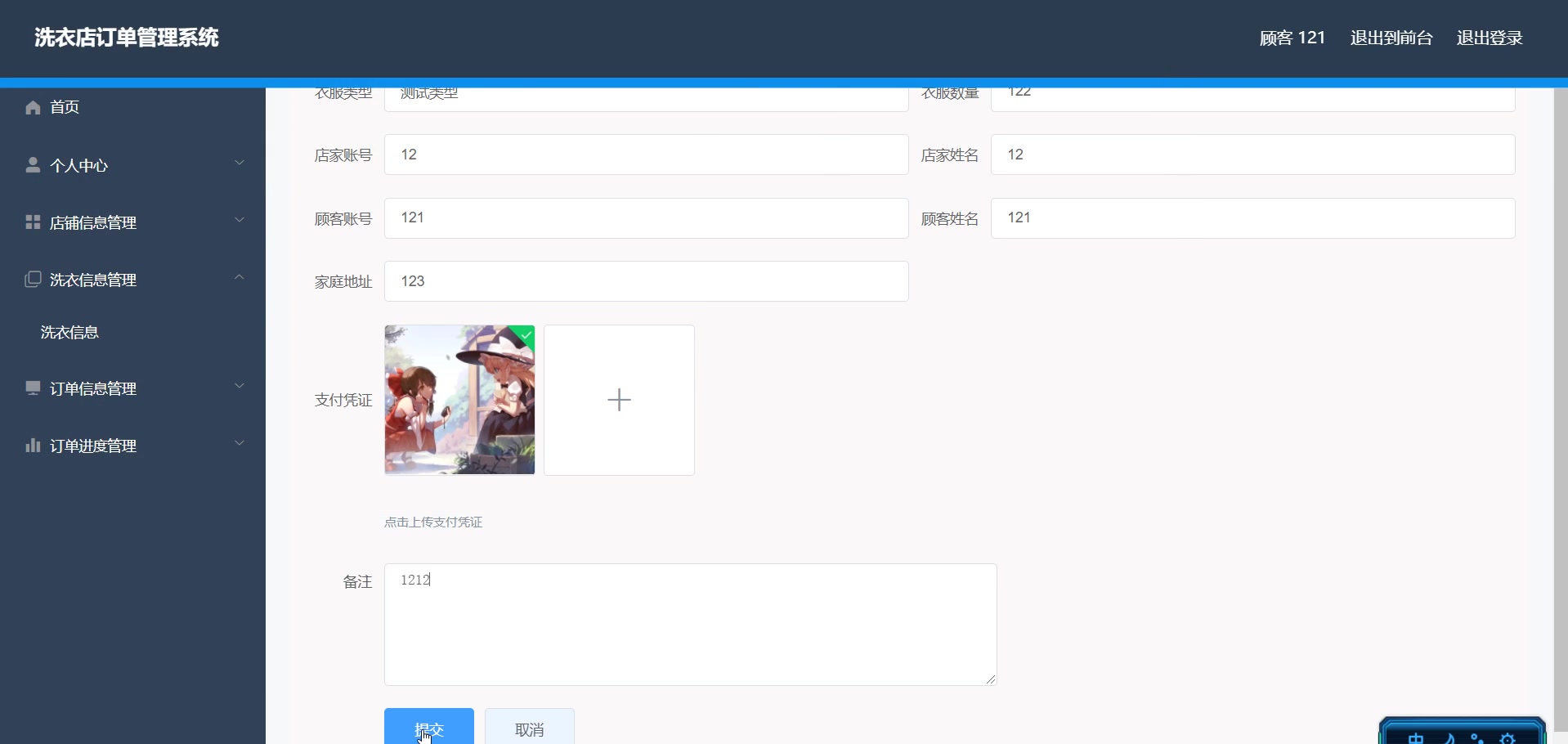Click the 提交 submit button
This screenshot has height=744, width=1568.
pos(429,727)
